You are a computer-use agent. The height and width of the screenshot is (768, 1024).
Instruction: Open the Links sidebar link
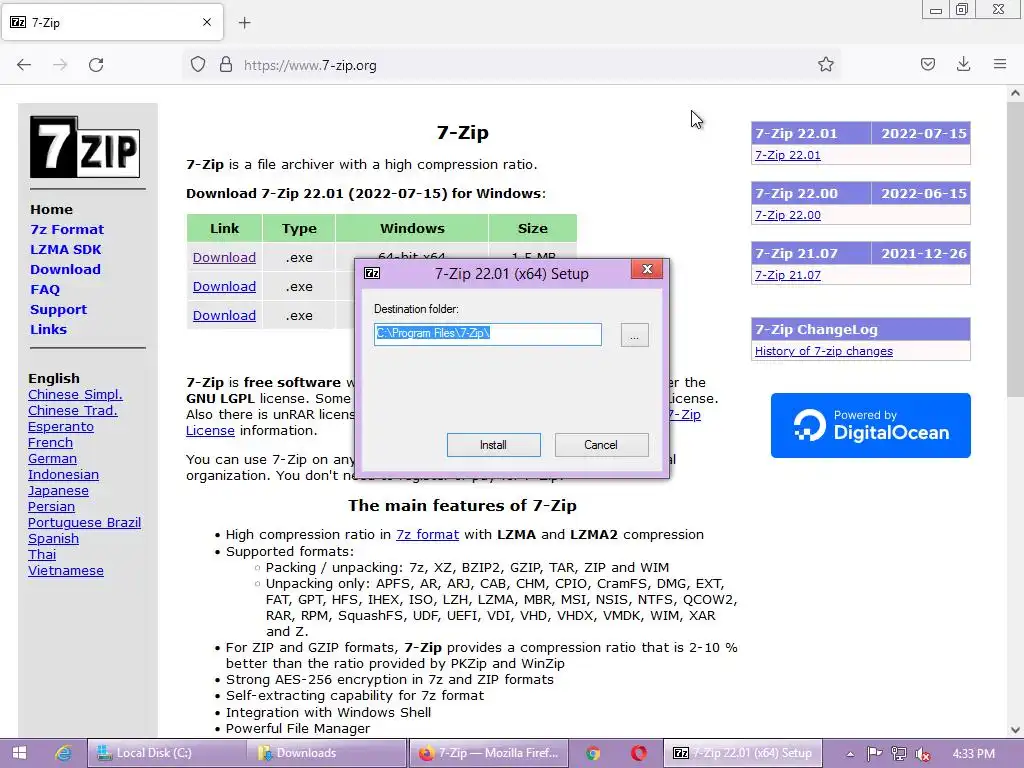pyautogui.click(x=48, y=329)
